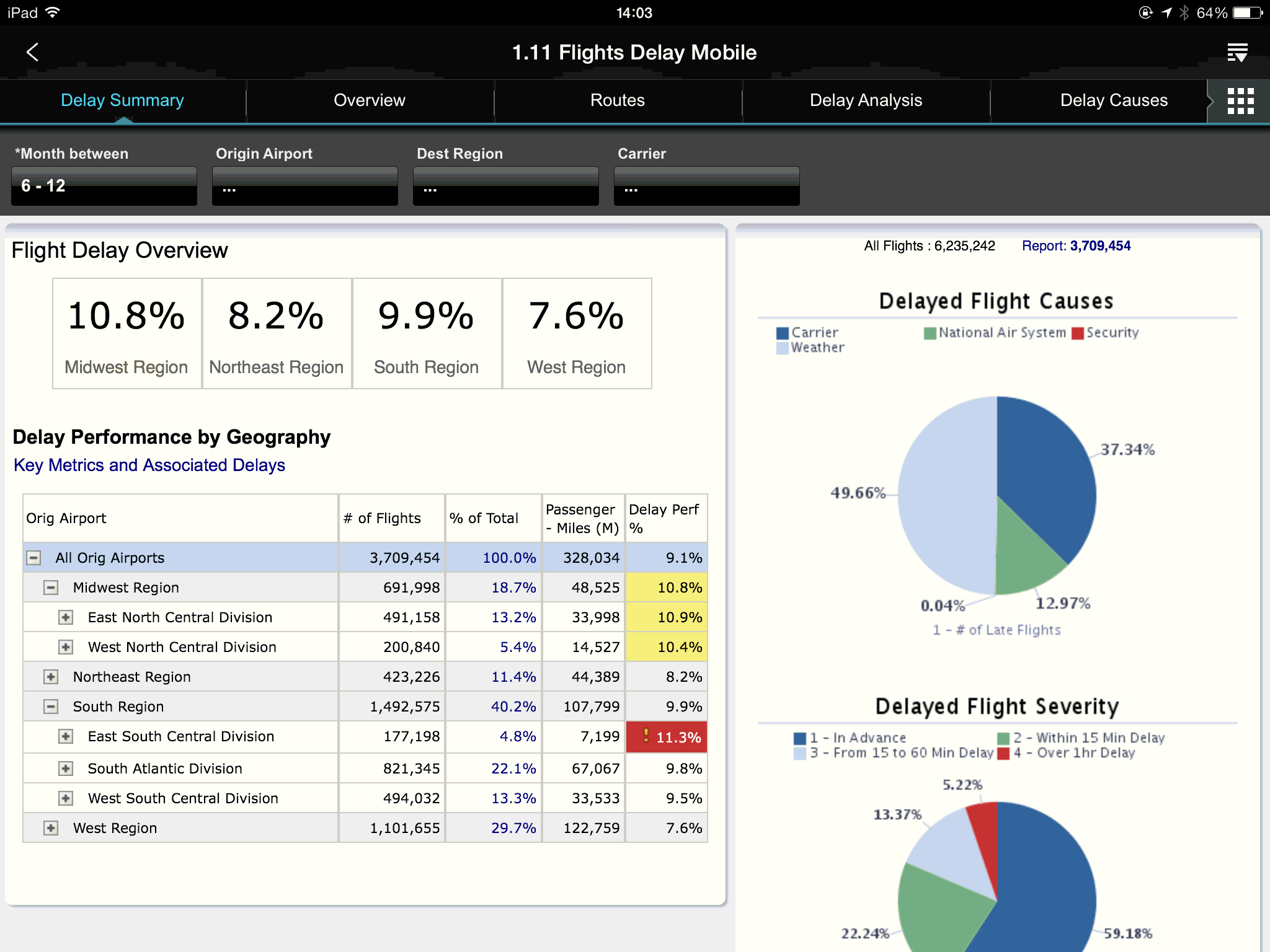Edit the Month between 6 - 12 field
The height and width of the screenshot is (952, 1270).
104,186
